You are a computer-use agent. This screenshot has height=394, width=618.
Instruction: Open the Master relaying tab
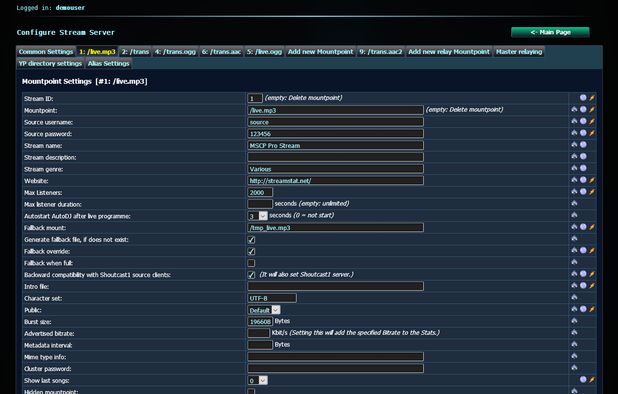click(x=519, y=52)
